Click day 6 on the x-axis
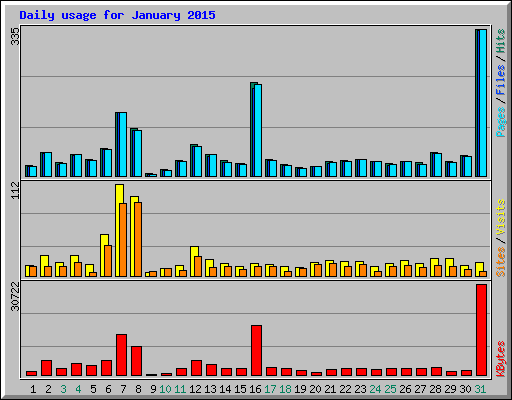The image size is (512, 400). (108, 389)
